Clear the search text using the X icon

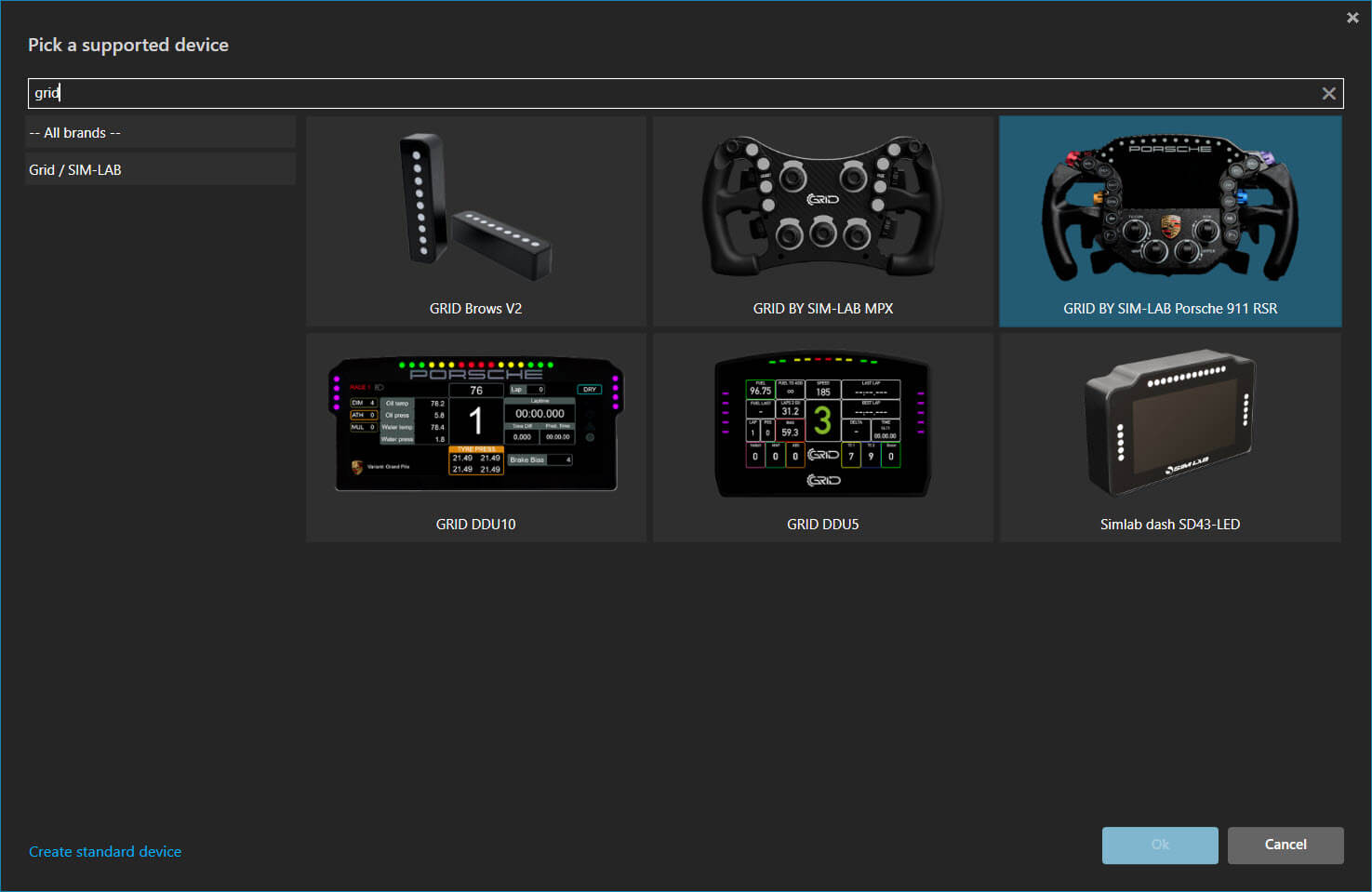point(1328,92)
